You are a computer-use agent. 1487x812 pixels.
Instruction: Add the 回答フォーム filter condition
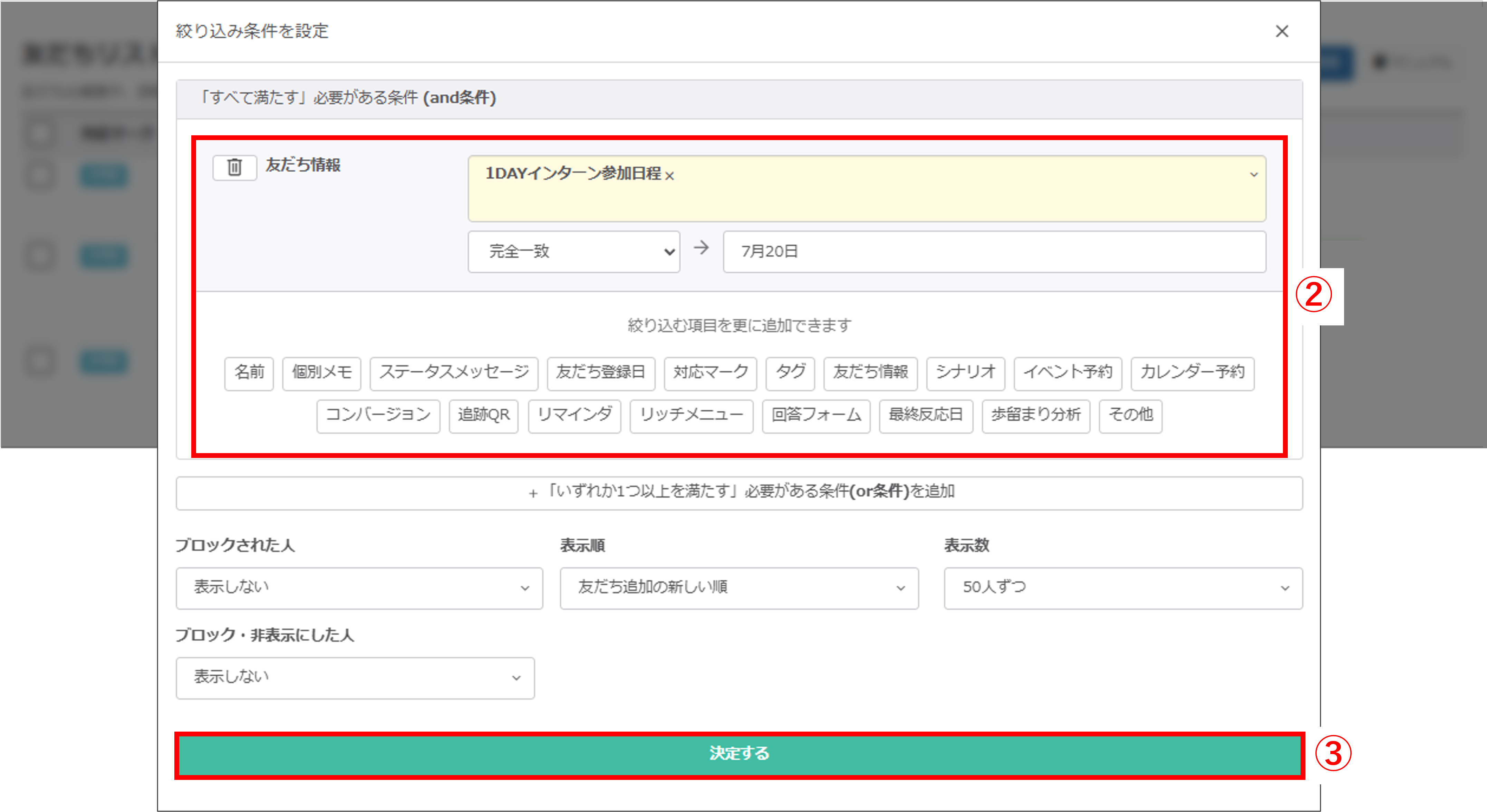pyautogui.click(x=815, y=415)
